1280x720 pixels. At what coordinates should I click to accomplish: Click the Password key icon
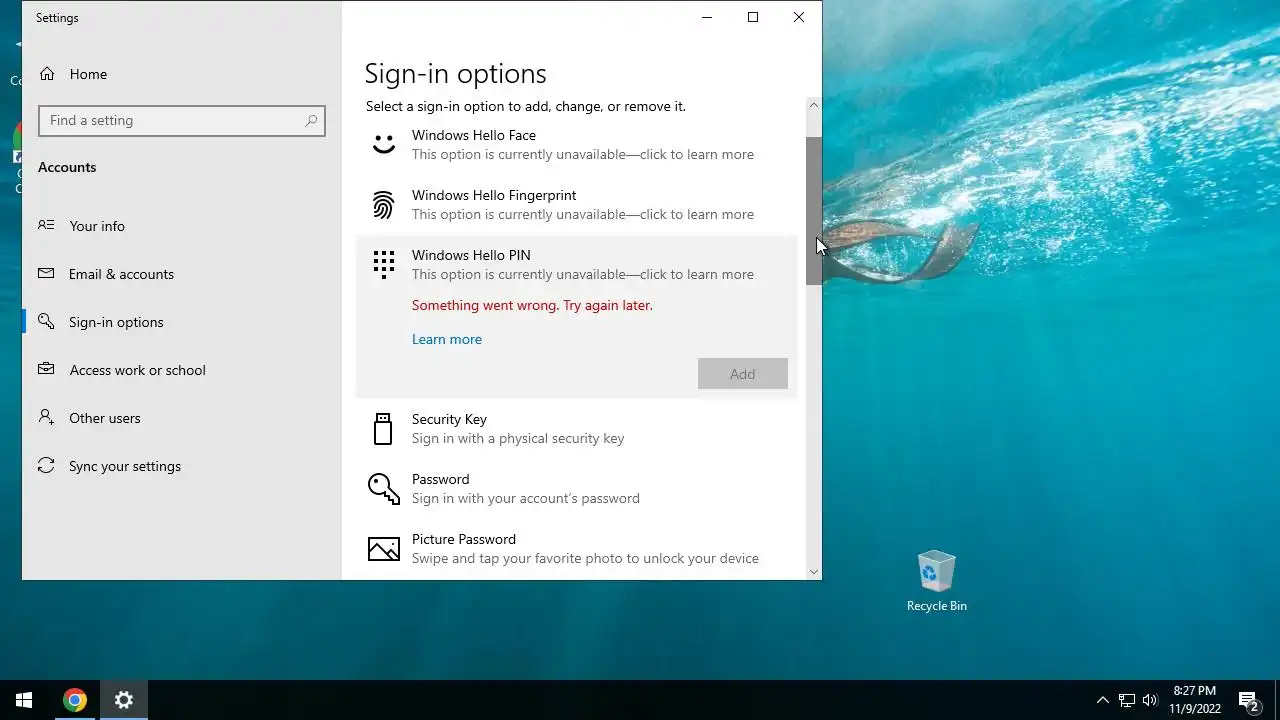(384, 488)
